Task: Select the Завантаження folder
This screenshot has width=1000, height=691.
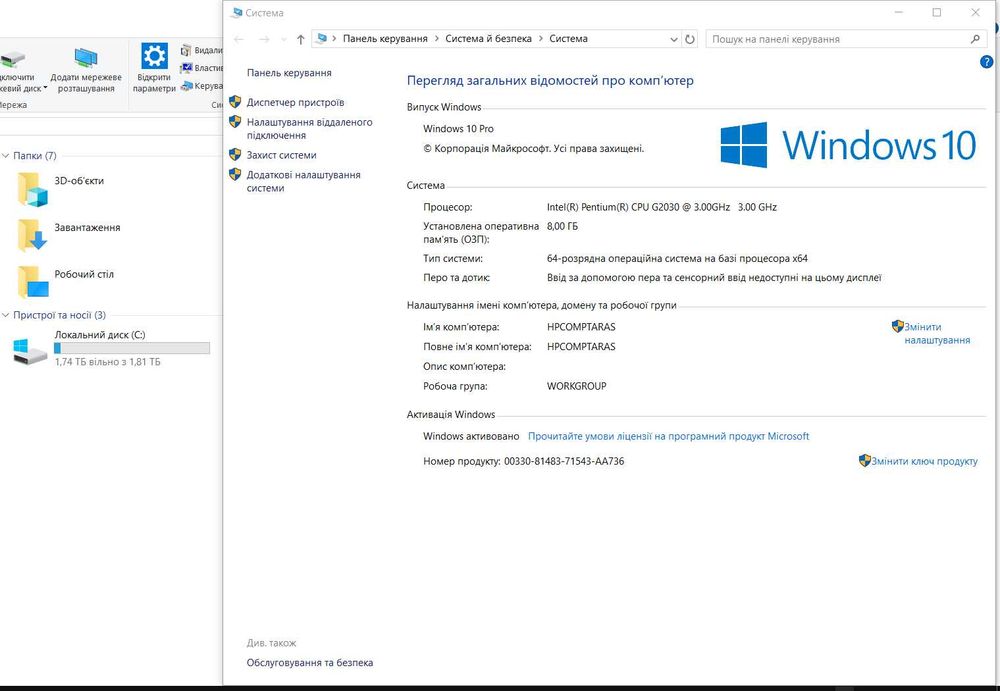Action: tap(68, 235)
